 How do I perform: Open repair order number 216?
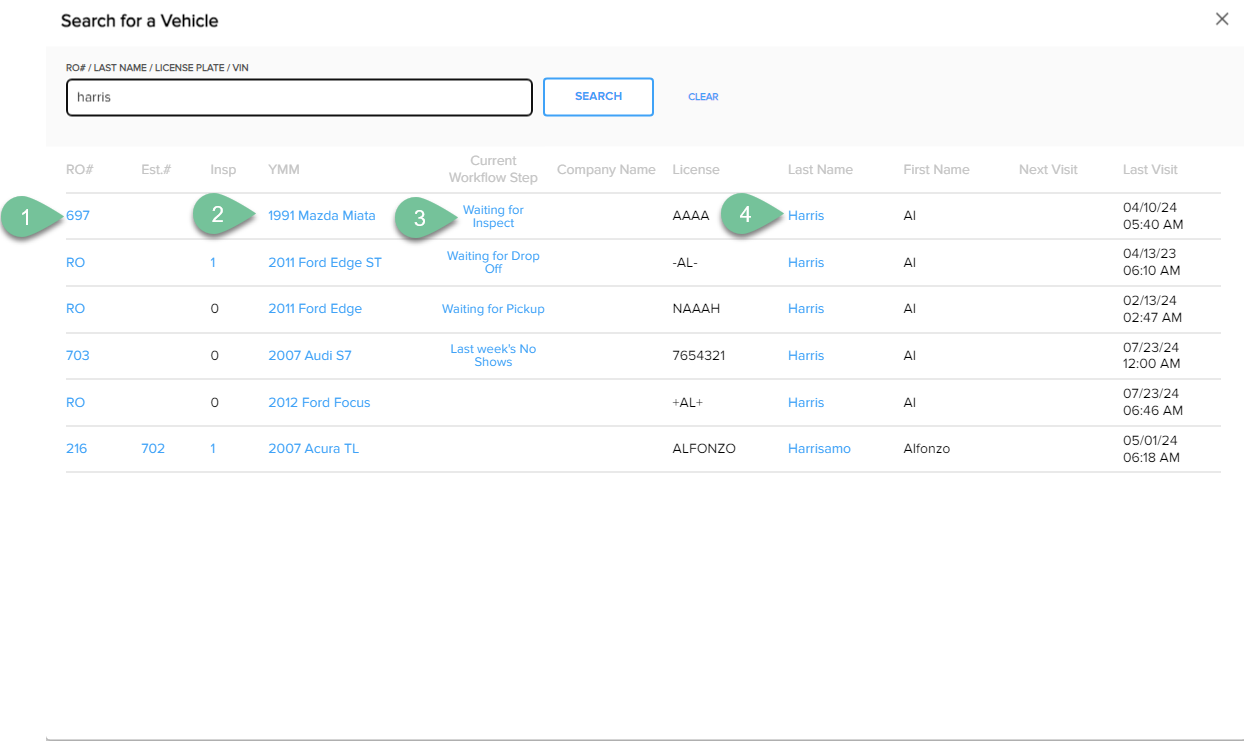tap(77, 449)
